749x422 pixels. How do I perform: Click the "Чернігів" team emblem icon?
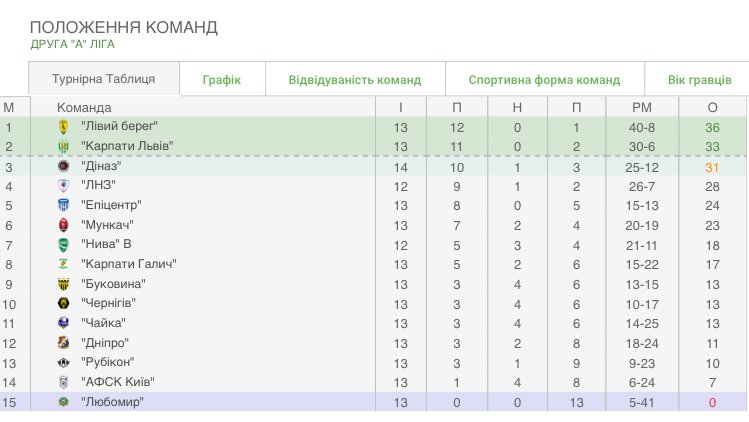click(x=63, y=303)
